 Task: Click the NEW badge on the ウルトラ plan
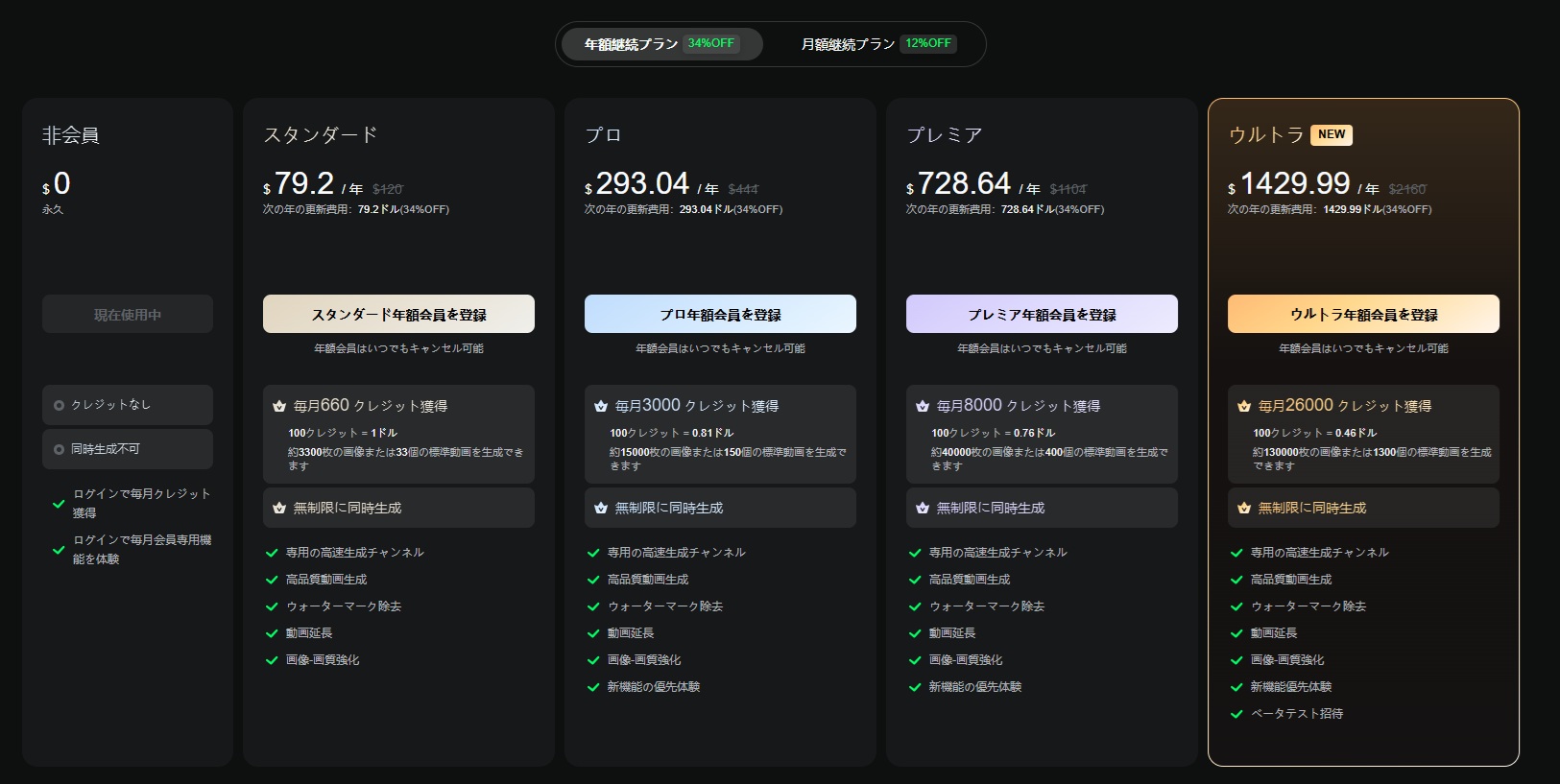pos(1332,134)
